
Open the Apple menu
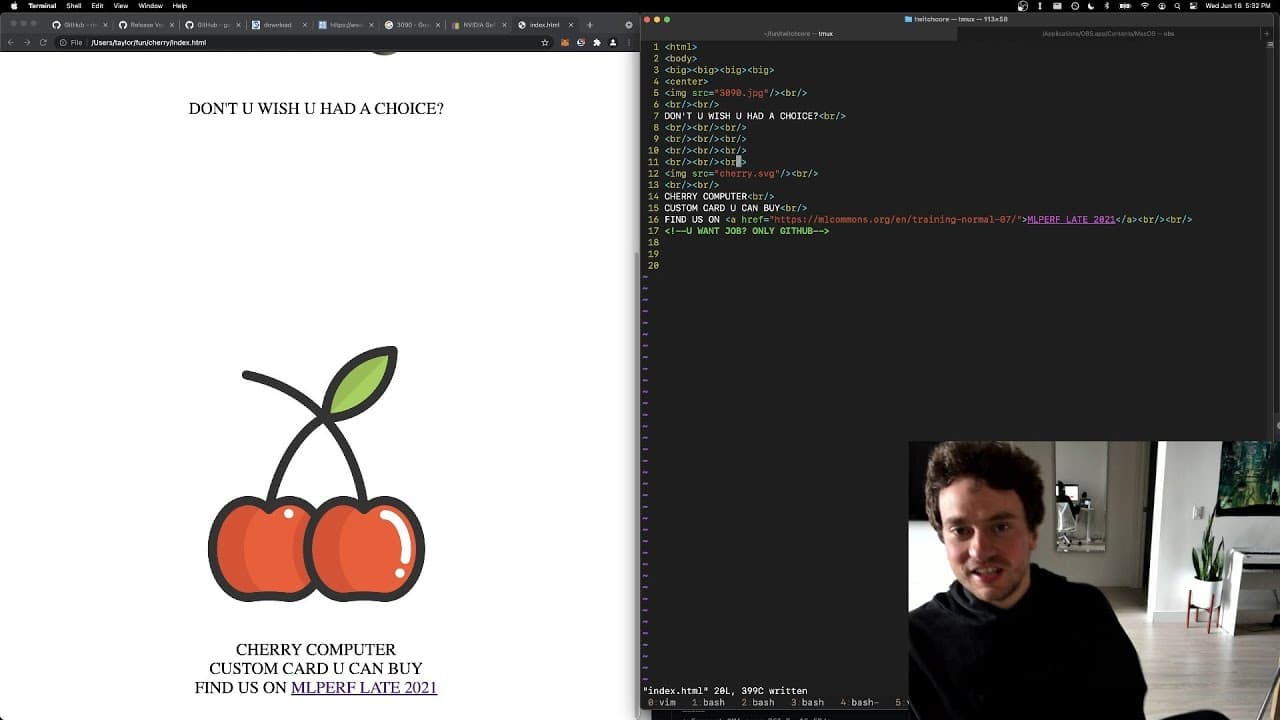[14, 6]
